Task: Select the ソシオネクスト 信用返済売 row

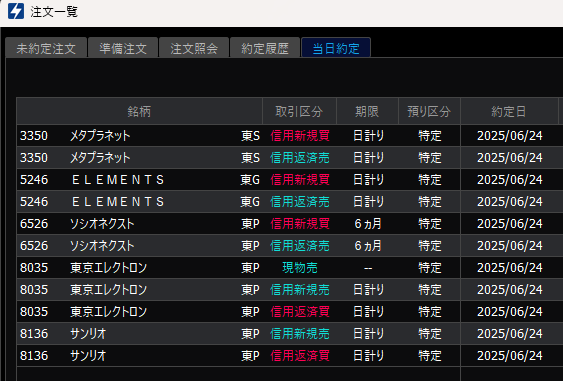Action: click(290, 246)
